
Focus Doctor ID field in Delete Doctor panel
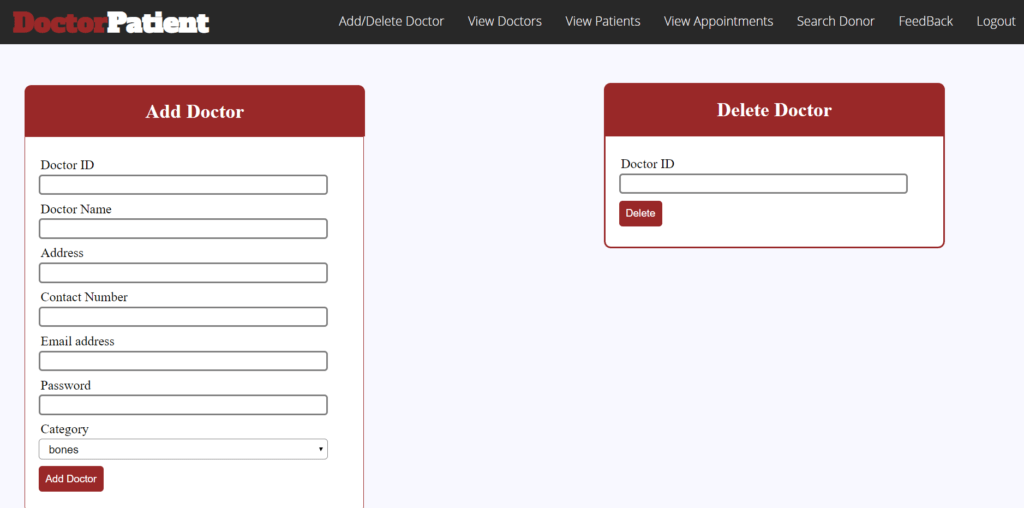tap(763, 183)
